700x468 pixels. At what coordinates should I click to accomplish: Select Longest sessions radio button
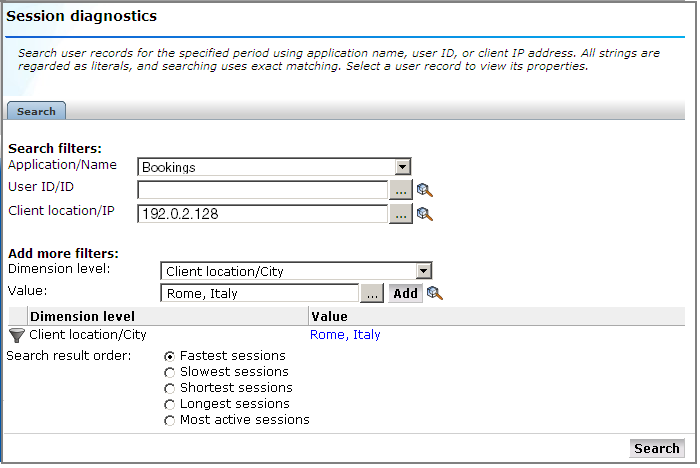[169, 405]
